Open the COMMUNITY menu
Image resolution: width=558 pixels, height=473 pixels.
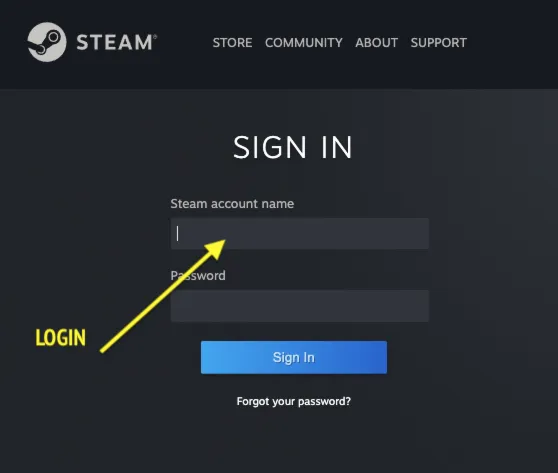coord(304,43)
